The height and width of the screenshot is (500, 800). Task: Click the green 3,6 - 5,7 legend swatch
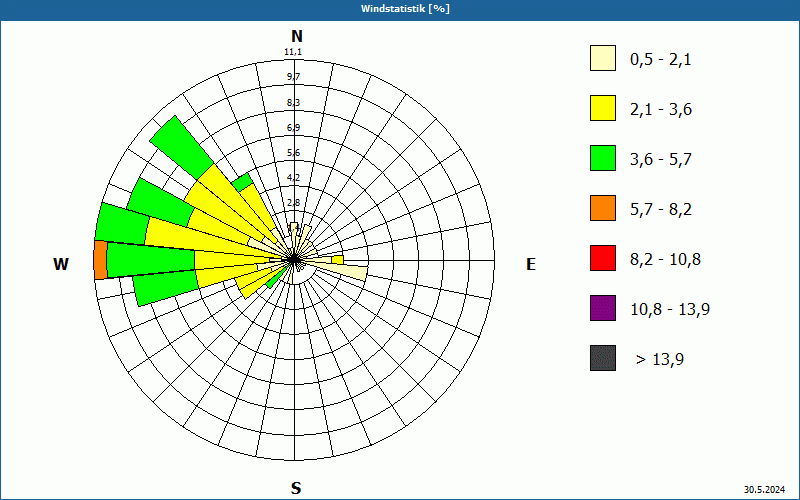[x=603, y=158]
